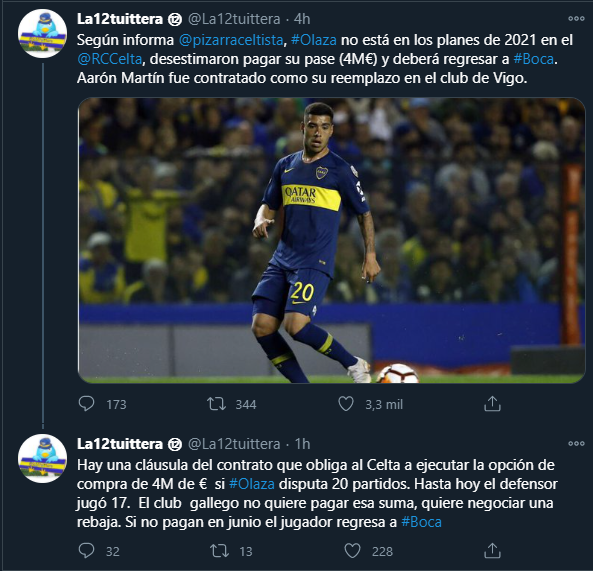Open La12tuittera profile avatar on second tweet
593x571 pixels.
[42, 459]
